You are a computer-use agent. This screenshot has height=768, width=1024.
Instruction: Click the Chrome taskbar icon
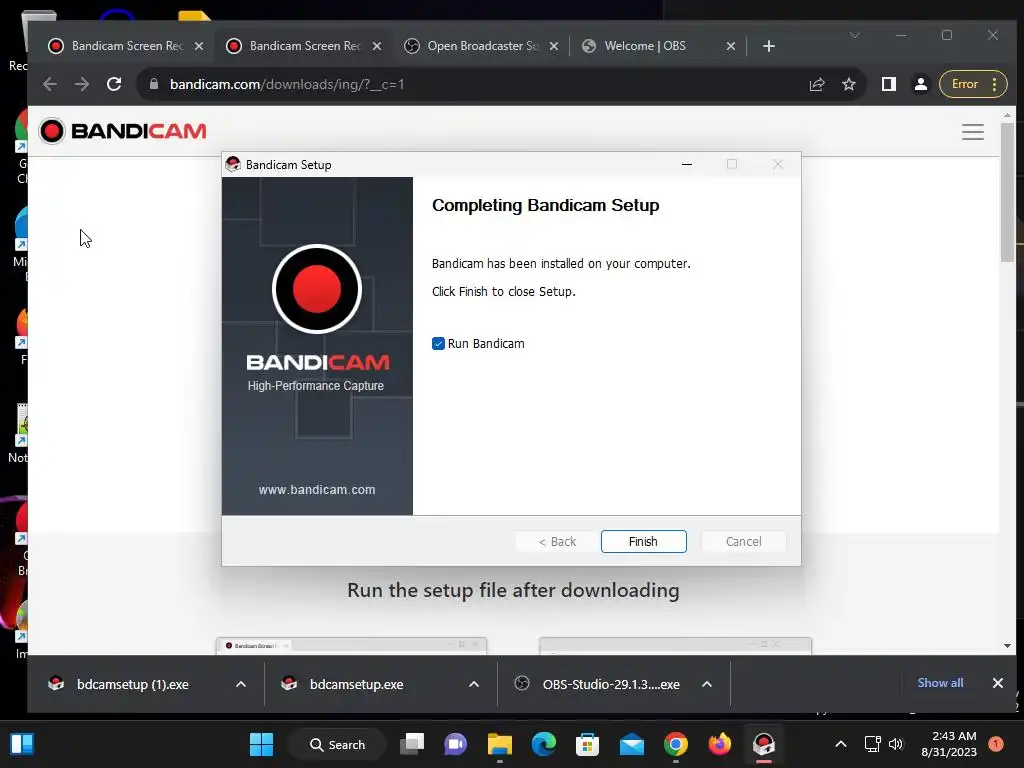pyautogui.click(x=676, y=744)
